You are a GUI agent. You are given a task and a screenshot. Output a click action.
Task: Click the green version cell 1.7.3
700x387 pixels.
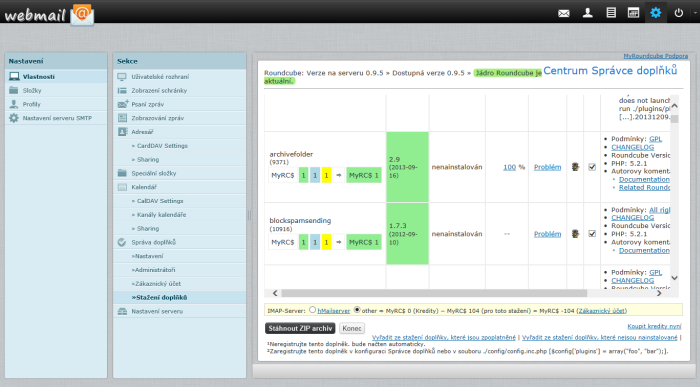(407, 233)
